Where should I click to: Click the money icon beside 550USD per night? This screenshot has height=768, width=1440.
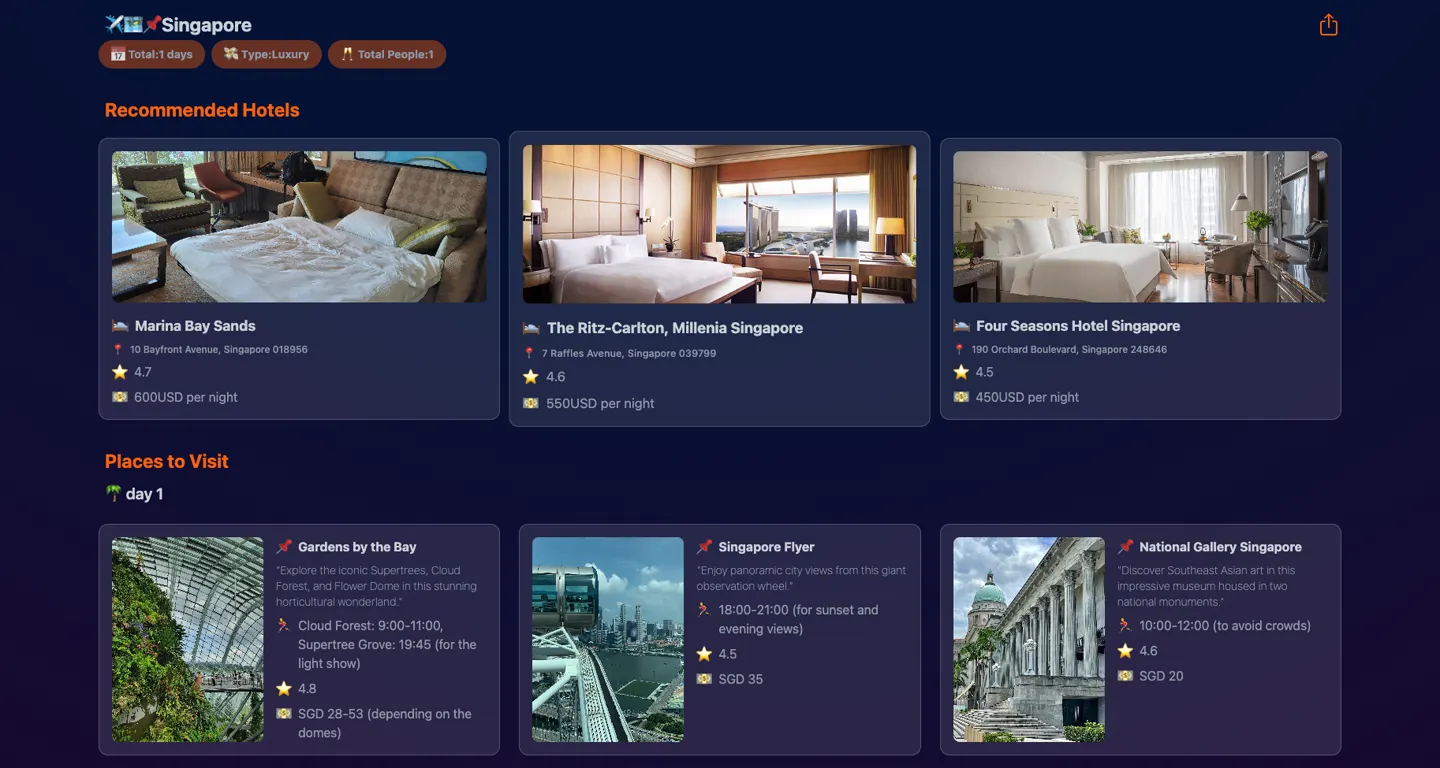click(x=531, y=403)
